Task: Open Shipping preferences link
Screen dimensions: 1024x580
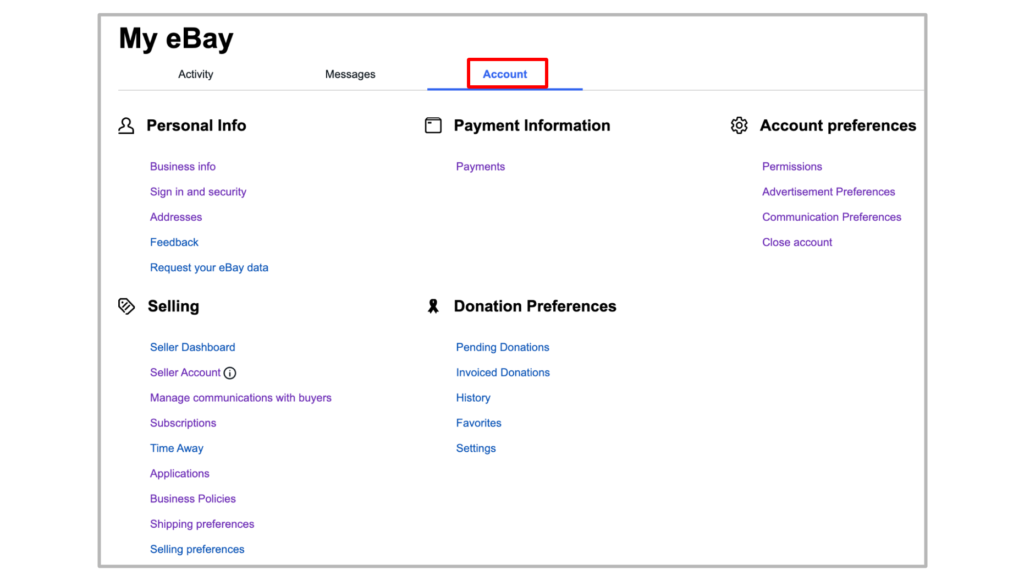Action: [202, 524]
